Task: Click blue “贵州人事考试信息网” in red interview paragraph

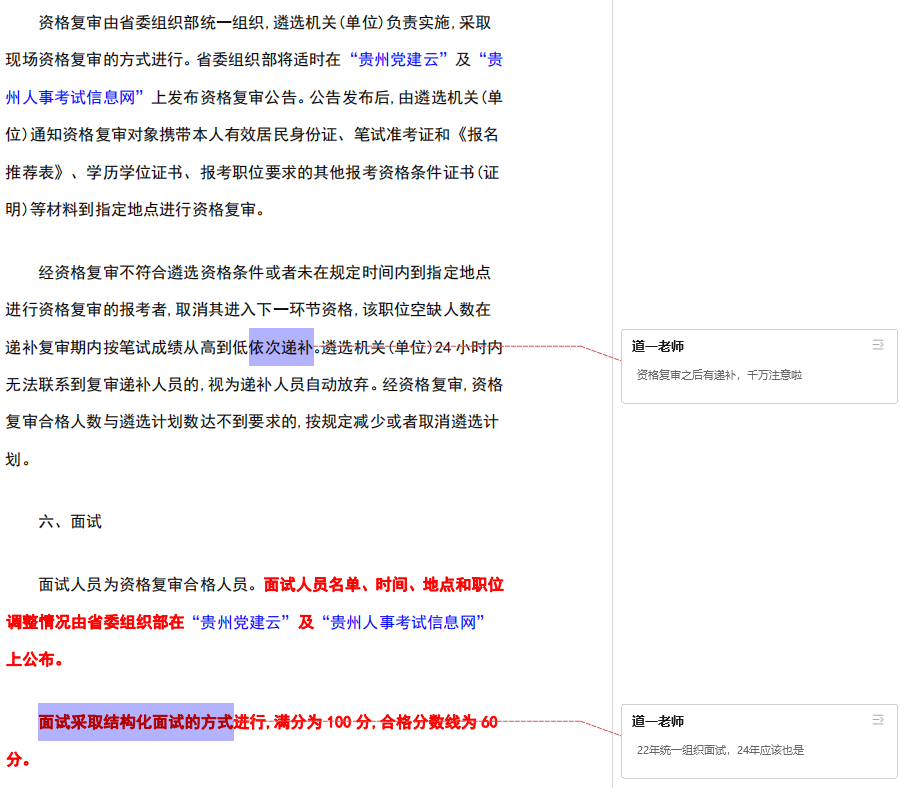Action: tap(402, 622)
